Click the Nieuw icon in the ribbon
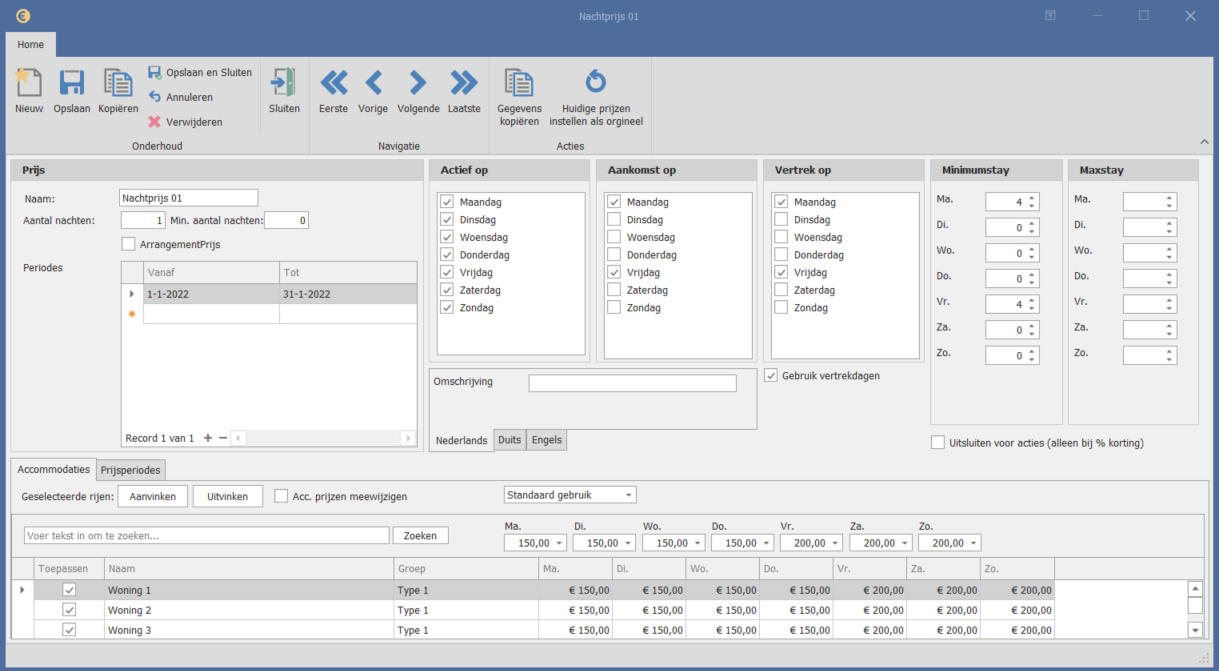The image size is (1219, 671). pyautogui.click(x=29, y=82)
